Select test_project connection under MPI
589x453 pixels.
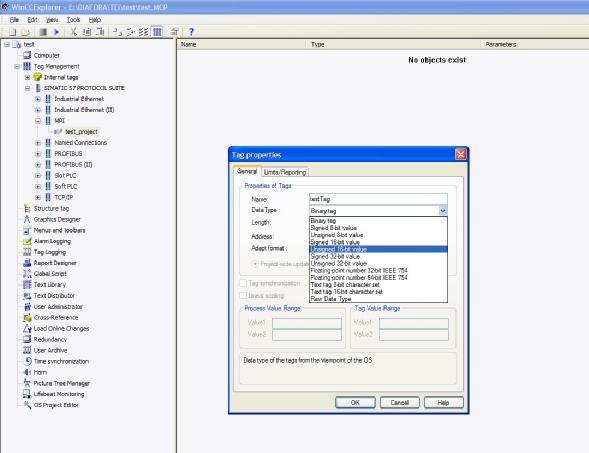[82, 131]
